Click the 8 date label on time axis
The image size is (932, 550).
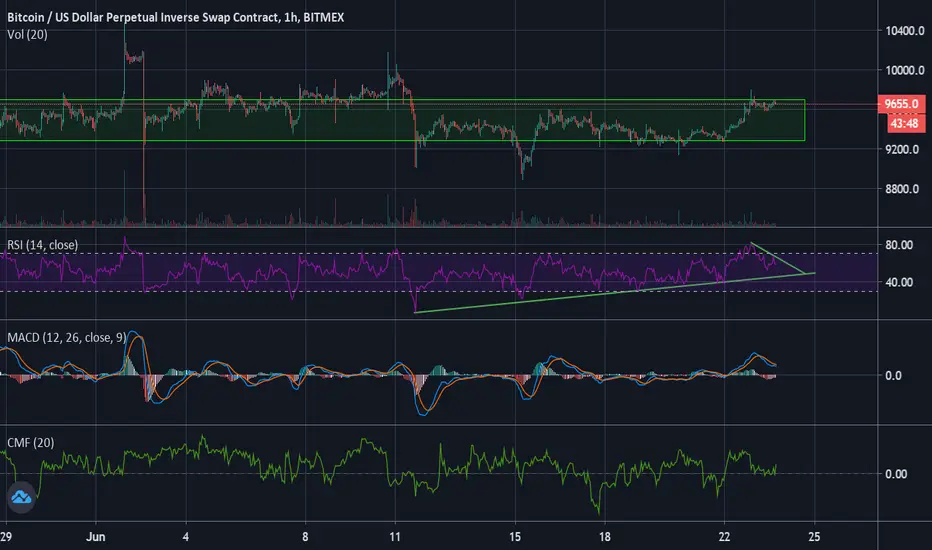click(305, 537)
